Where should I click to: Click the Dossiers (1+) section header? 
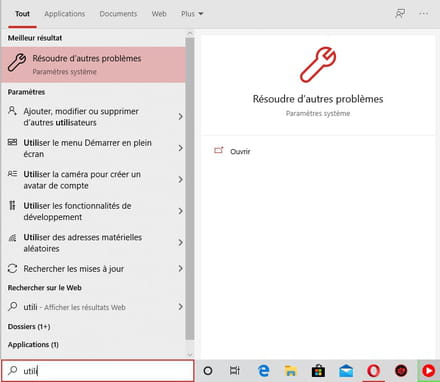coord(29,327)
